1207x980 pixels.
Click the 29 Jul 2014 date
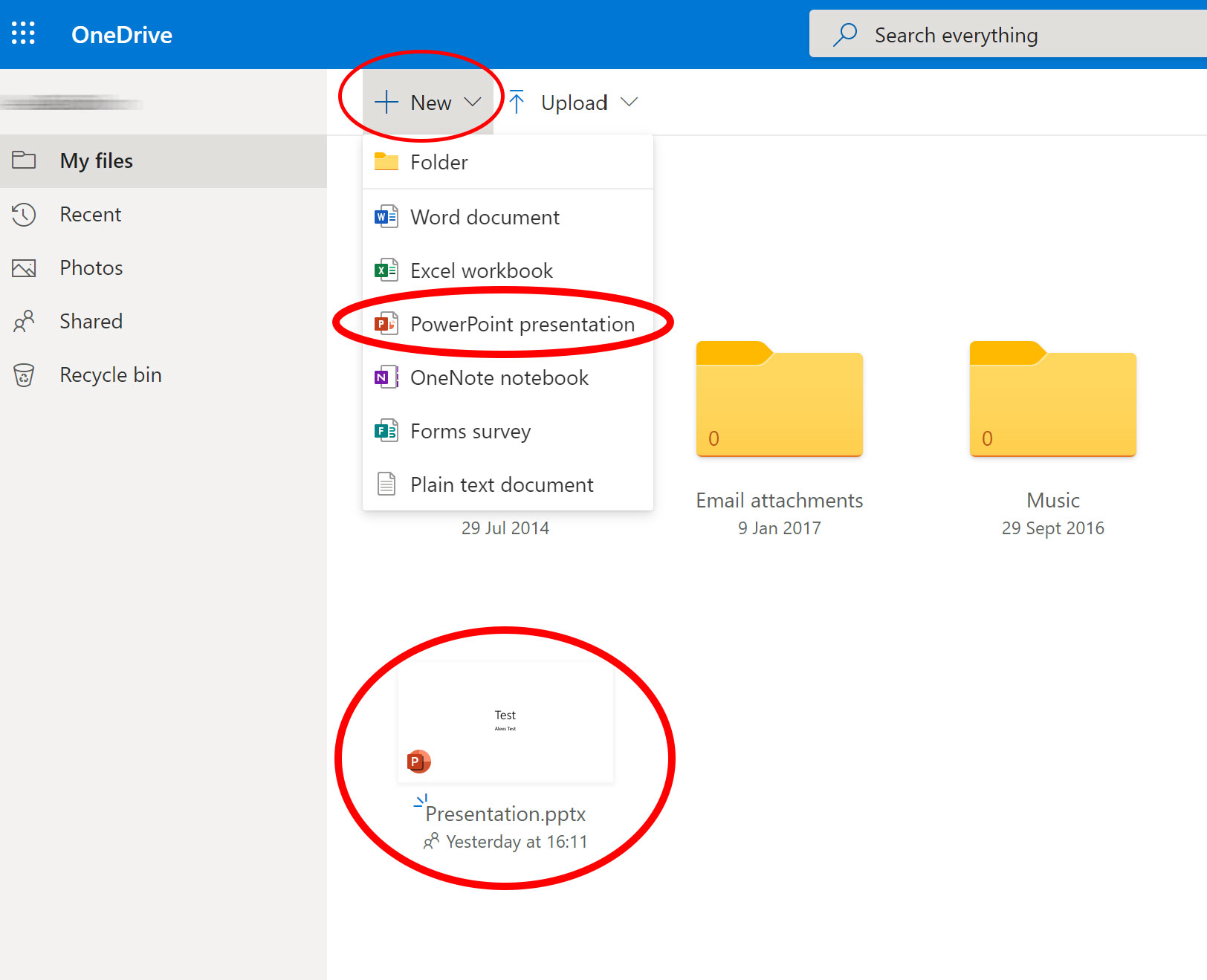click(x=505, y=528)
